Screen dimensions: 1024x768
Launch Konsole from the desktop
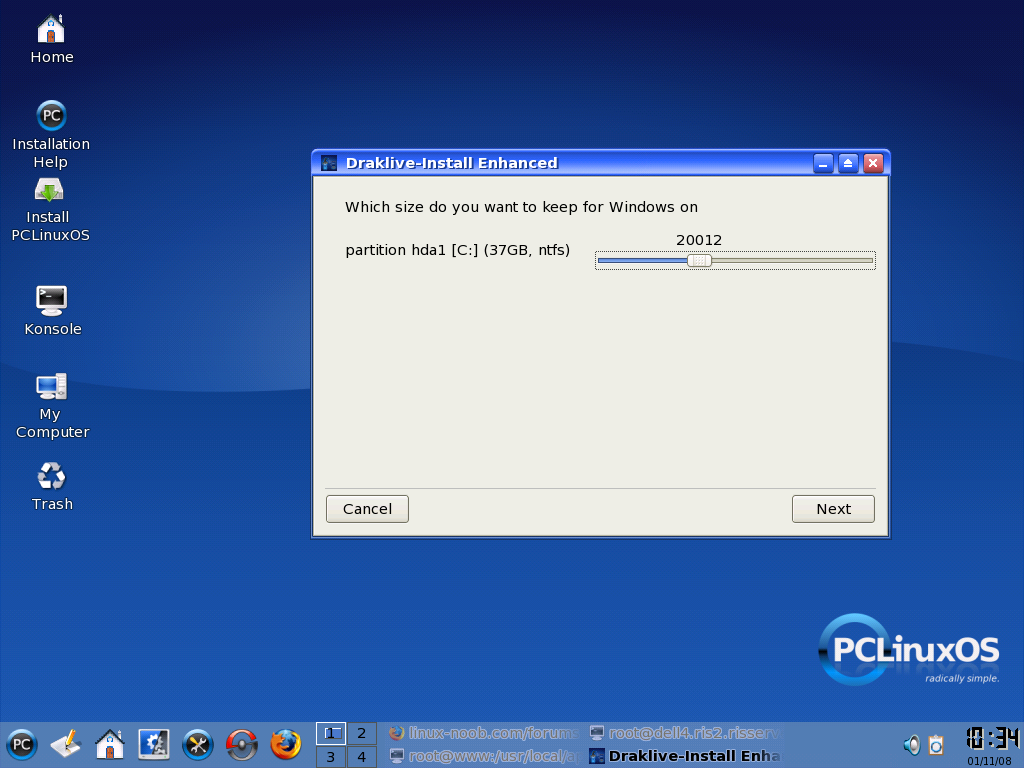51,299
